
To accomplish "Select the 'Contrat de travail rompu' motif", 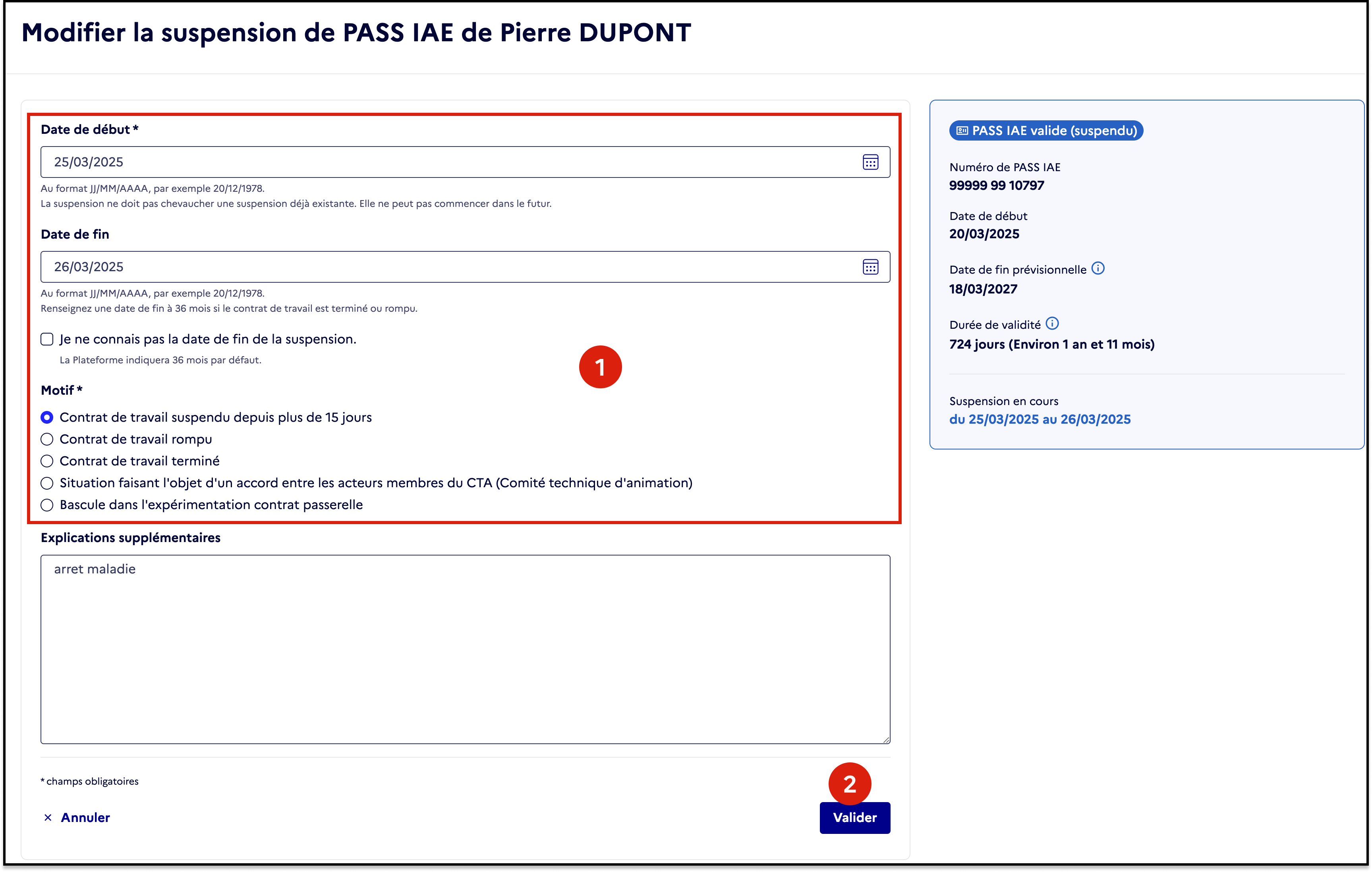I will pyautogui.click(x=47, y=439).
